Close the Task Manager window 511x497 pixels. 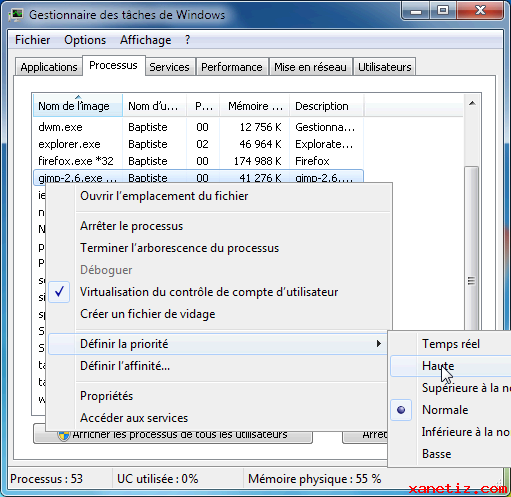pyautogui.click(x=480, y=11)
